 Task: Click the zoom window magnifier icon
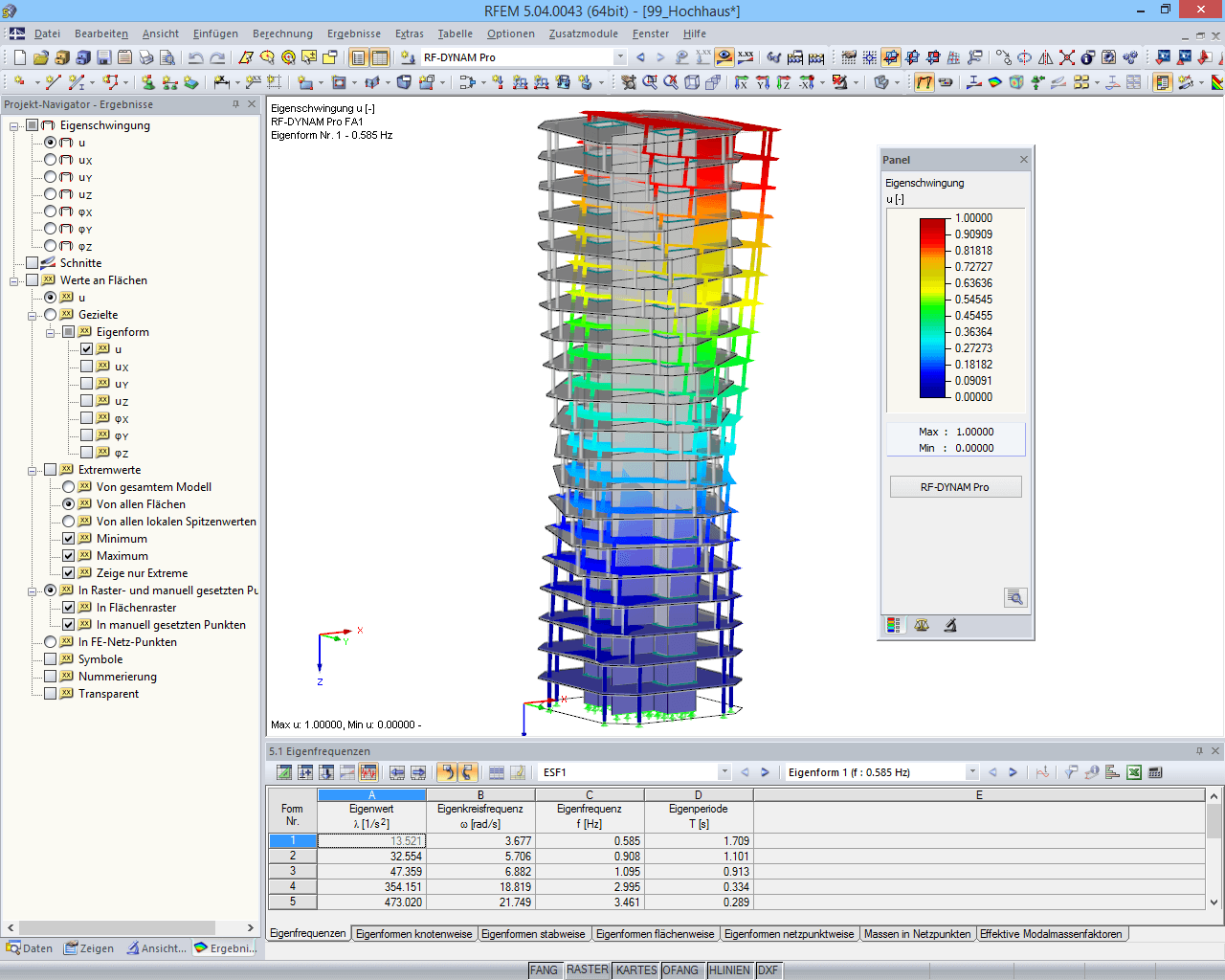click(650, 82)
